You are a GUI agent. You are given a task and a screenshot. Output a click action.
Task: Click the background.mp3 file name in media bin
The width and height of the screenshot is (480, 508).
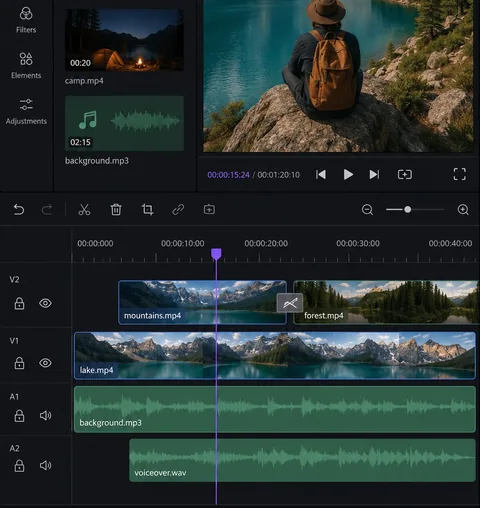(x=97, y=161)
